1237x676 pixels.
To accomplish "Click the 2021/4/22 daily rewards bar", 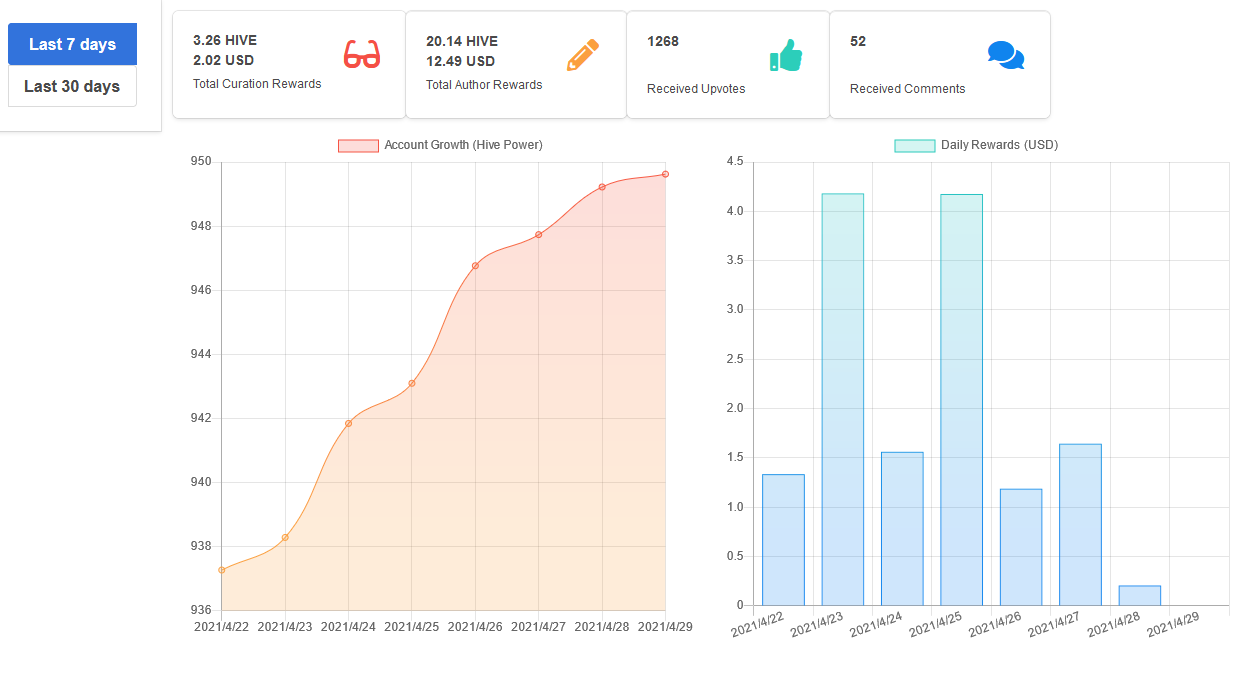I will tap(783, 539).
